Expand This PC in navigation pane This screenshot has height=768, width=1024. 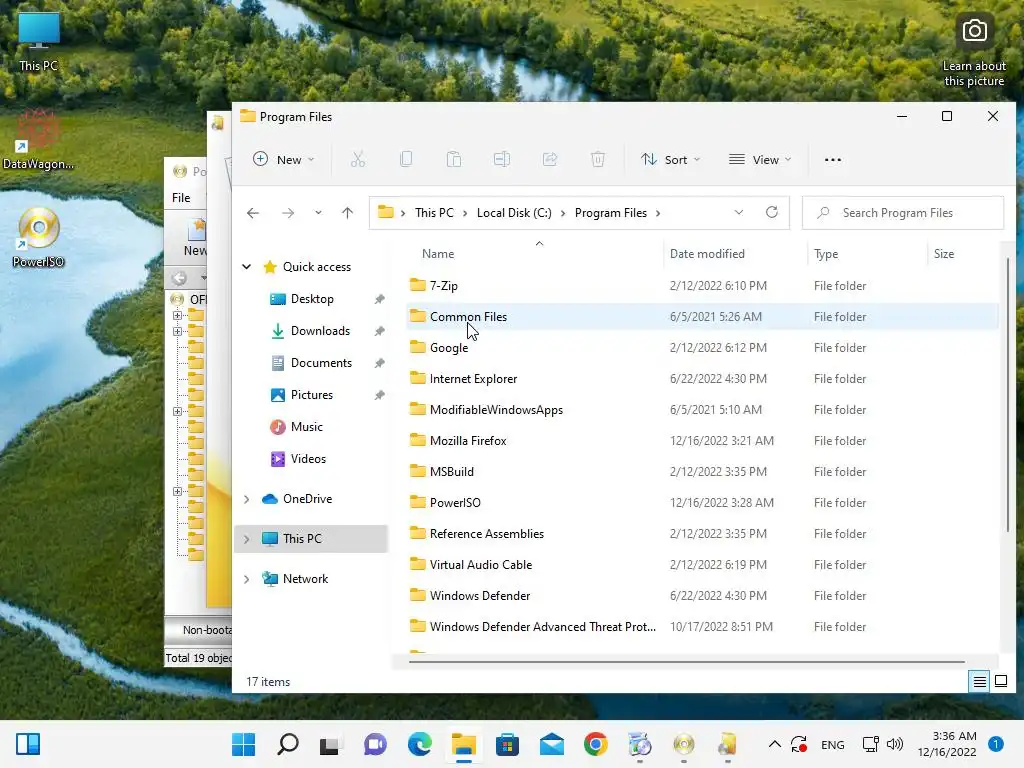click(x=246, y=539)
